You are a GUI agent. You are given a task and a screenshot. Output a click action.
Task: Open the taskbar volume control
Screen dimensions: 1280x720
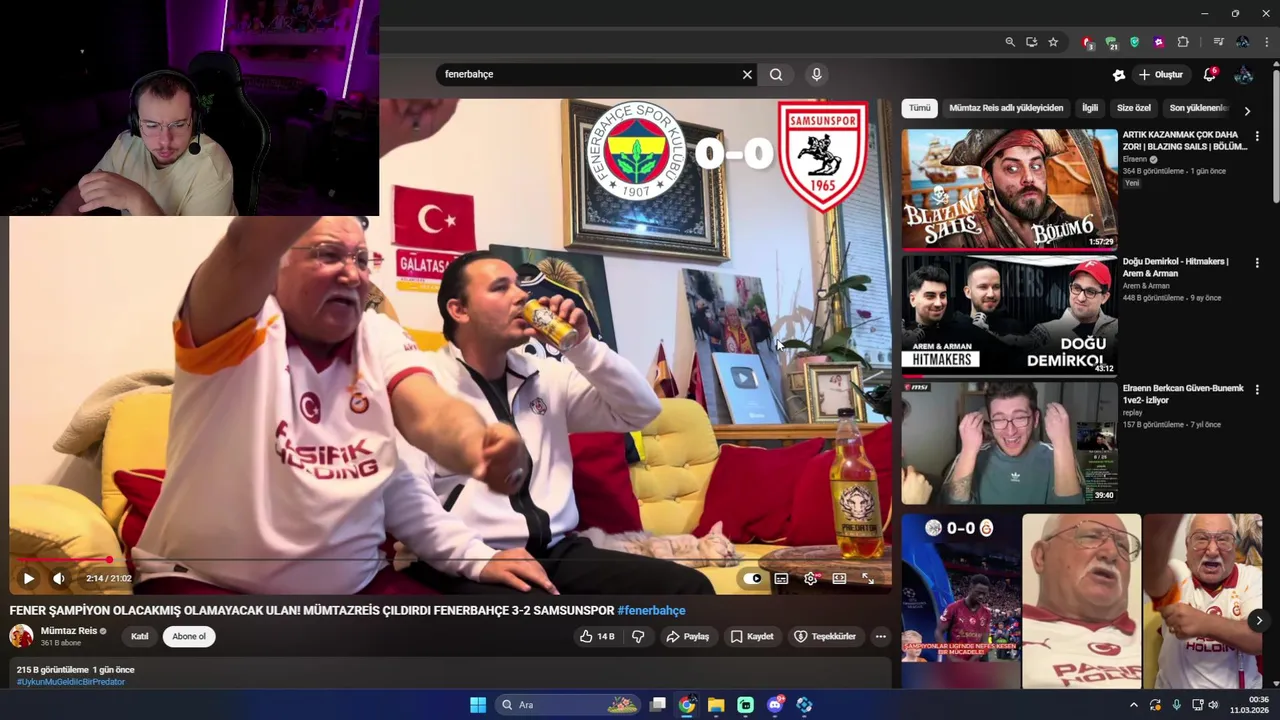(1213, 705)
